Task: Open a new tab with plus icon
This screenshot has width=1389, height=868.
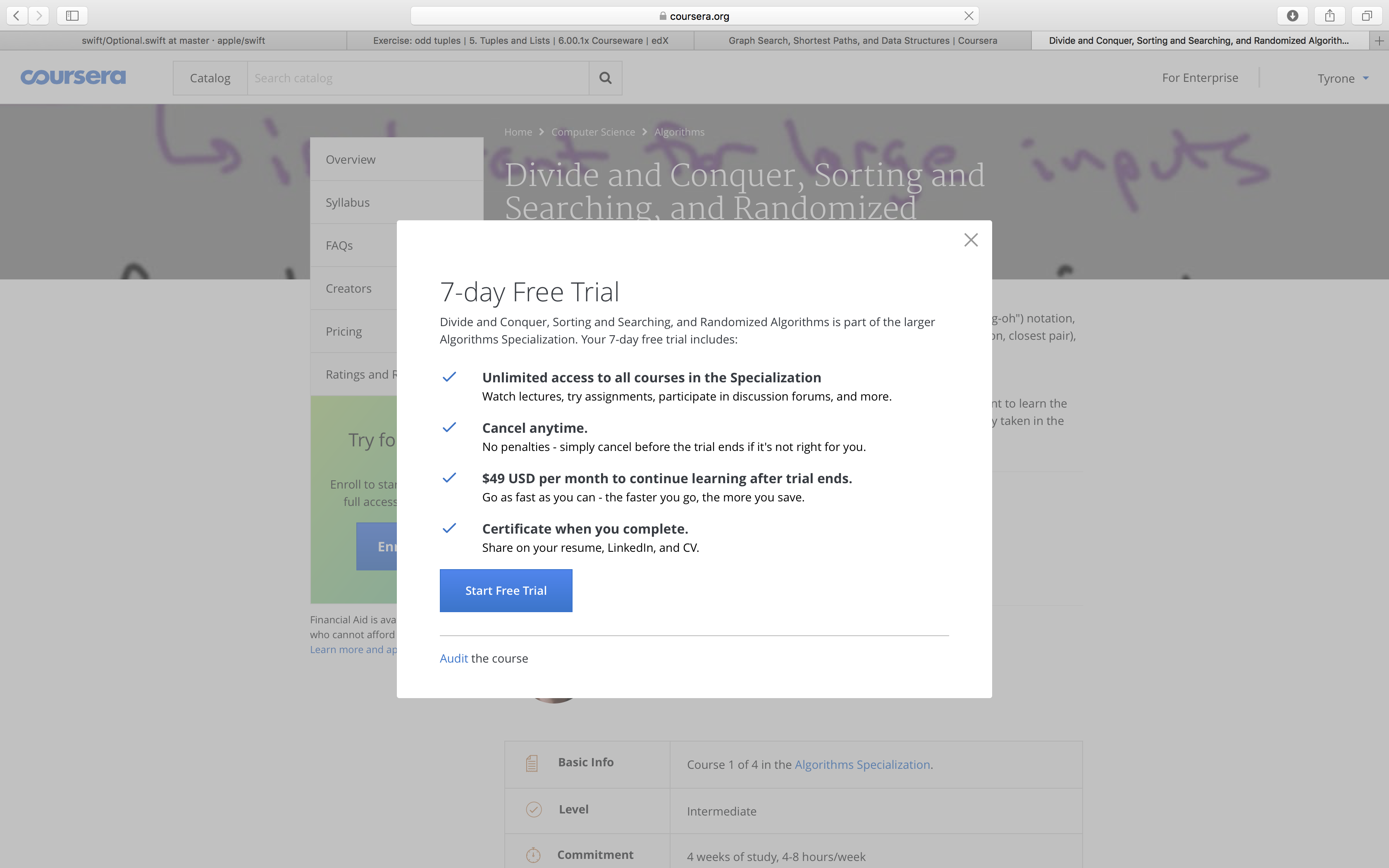Action: 1379,41
